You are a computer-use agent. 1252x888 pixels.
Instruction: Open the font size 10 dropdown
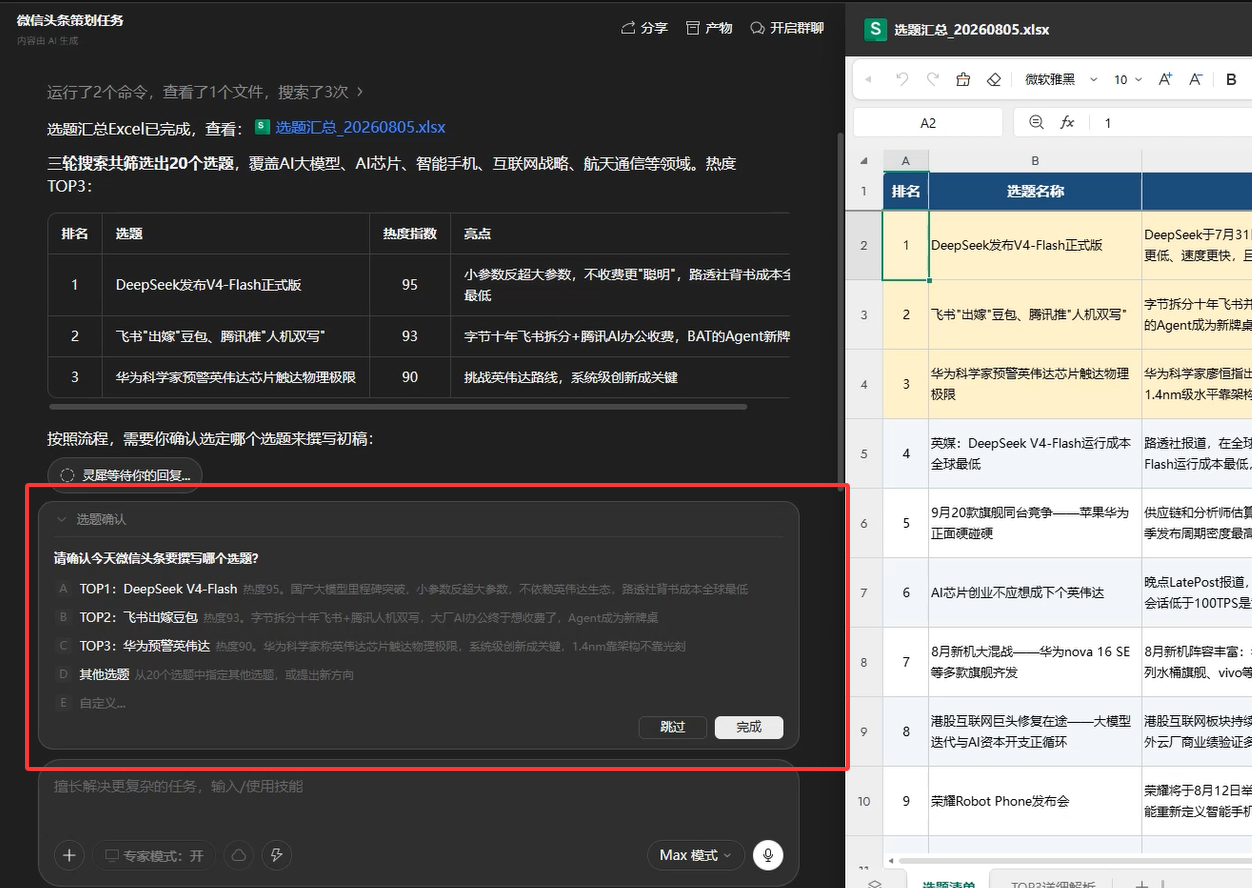[1128, 80]
